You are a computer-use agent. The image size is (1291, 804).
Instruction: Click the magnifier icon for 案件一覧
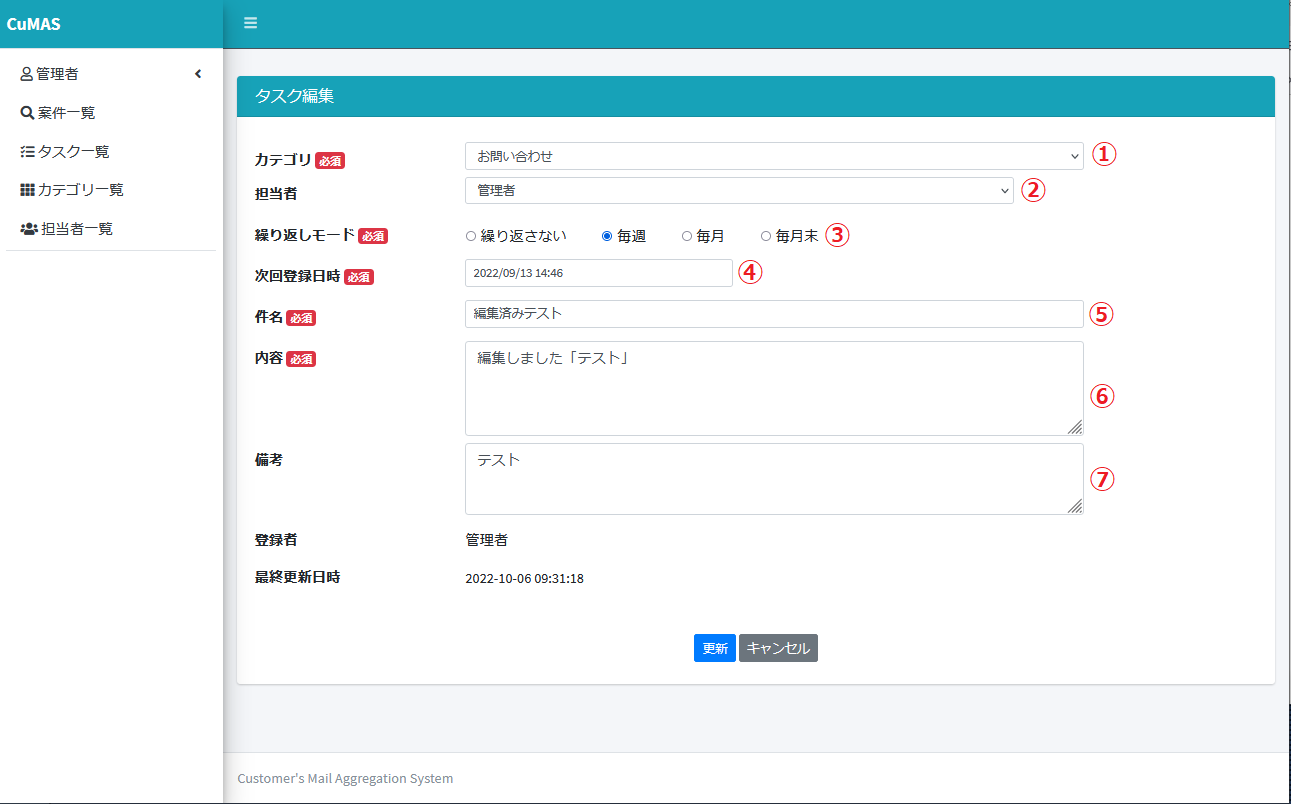click(x=27, y=113)
